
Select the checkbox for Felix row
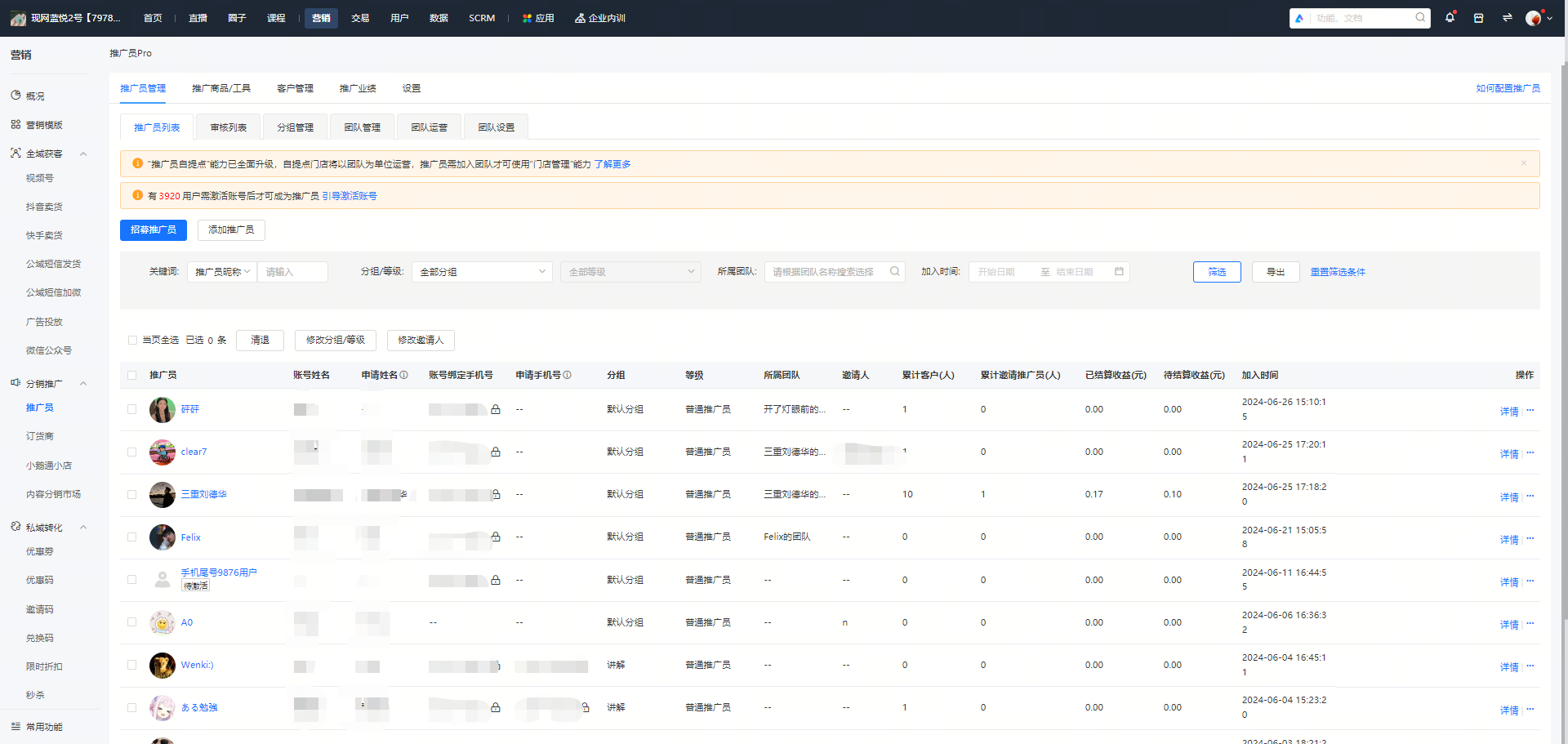pyautogui.click(x=132, y=537)
